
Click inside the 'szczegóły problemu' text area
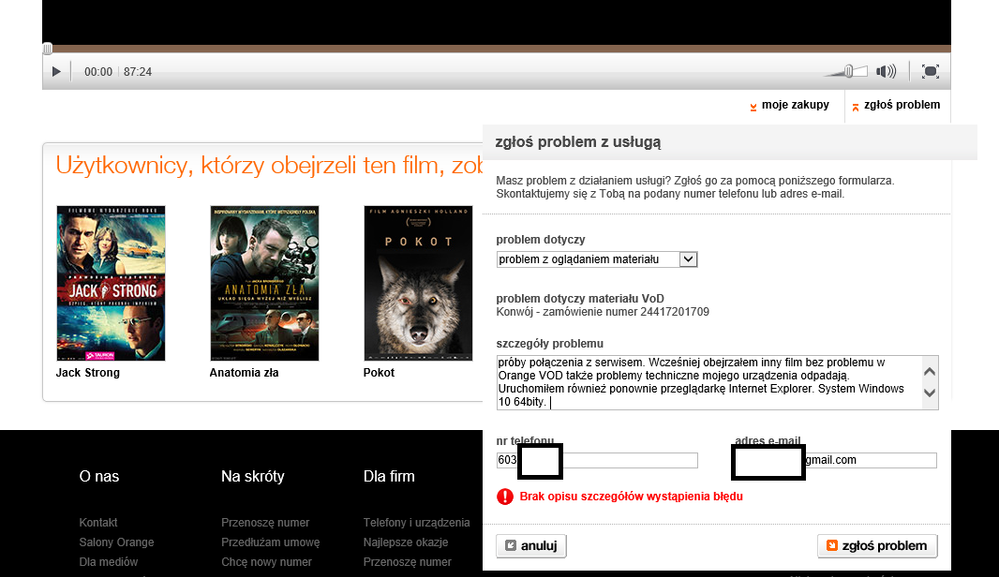pyautogui.click(x=708, y=382)
